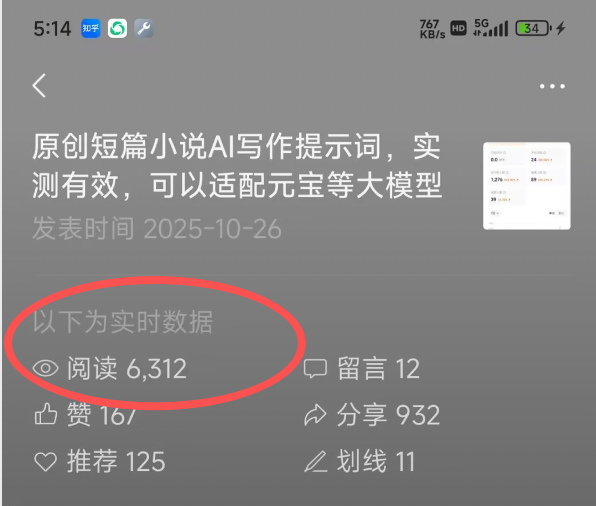596x506 pixels.
Task: Tap the speech bubble icon beside 留言
Action: coord(315,368)
